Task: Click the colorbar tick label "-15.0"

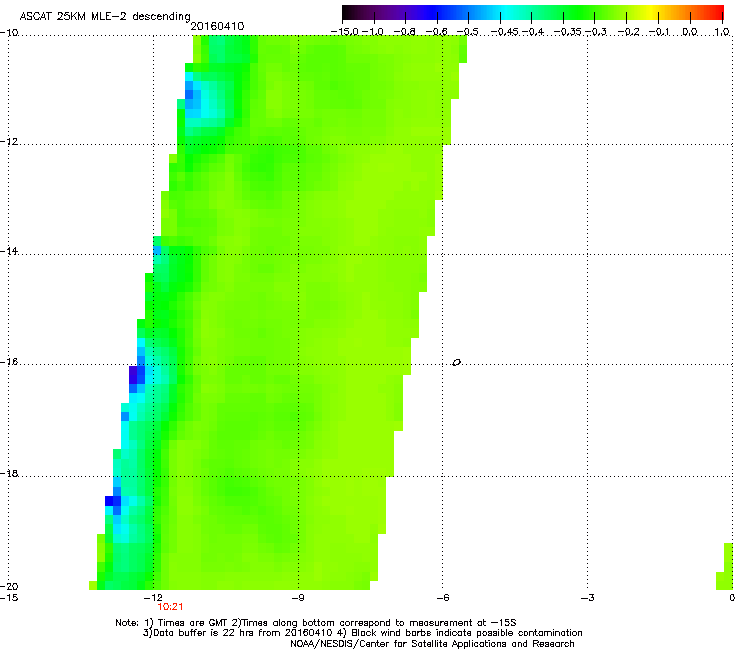Action: point(345,32)
